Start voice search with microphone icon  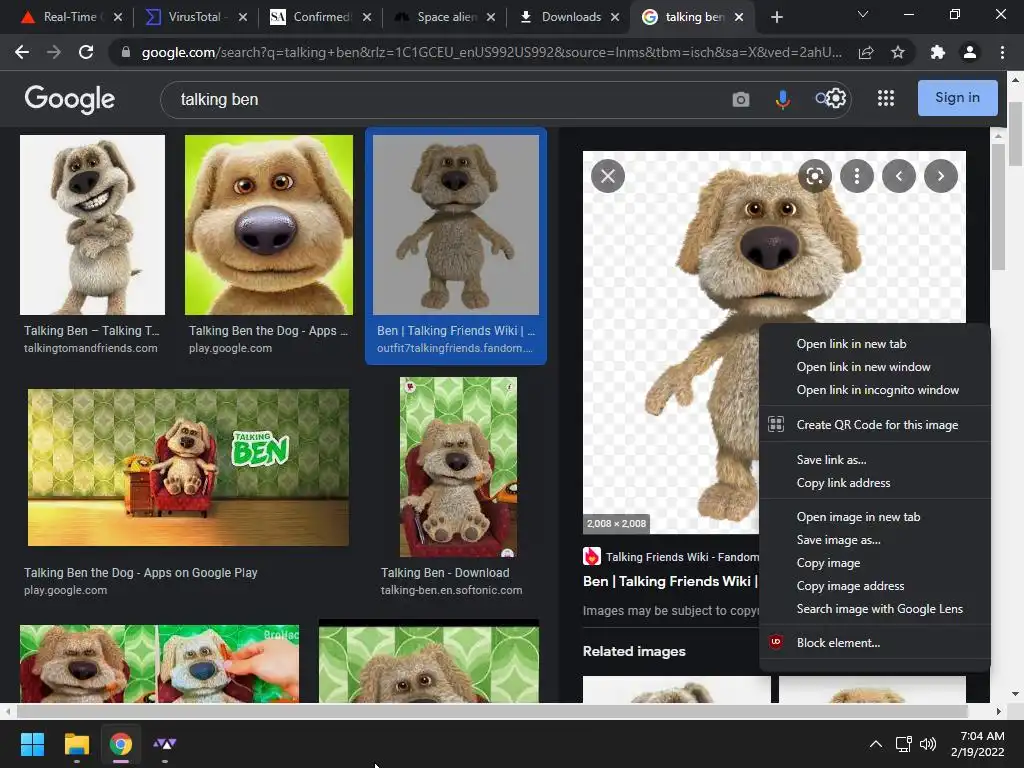coord(782,99)
